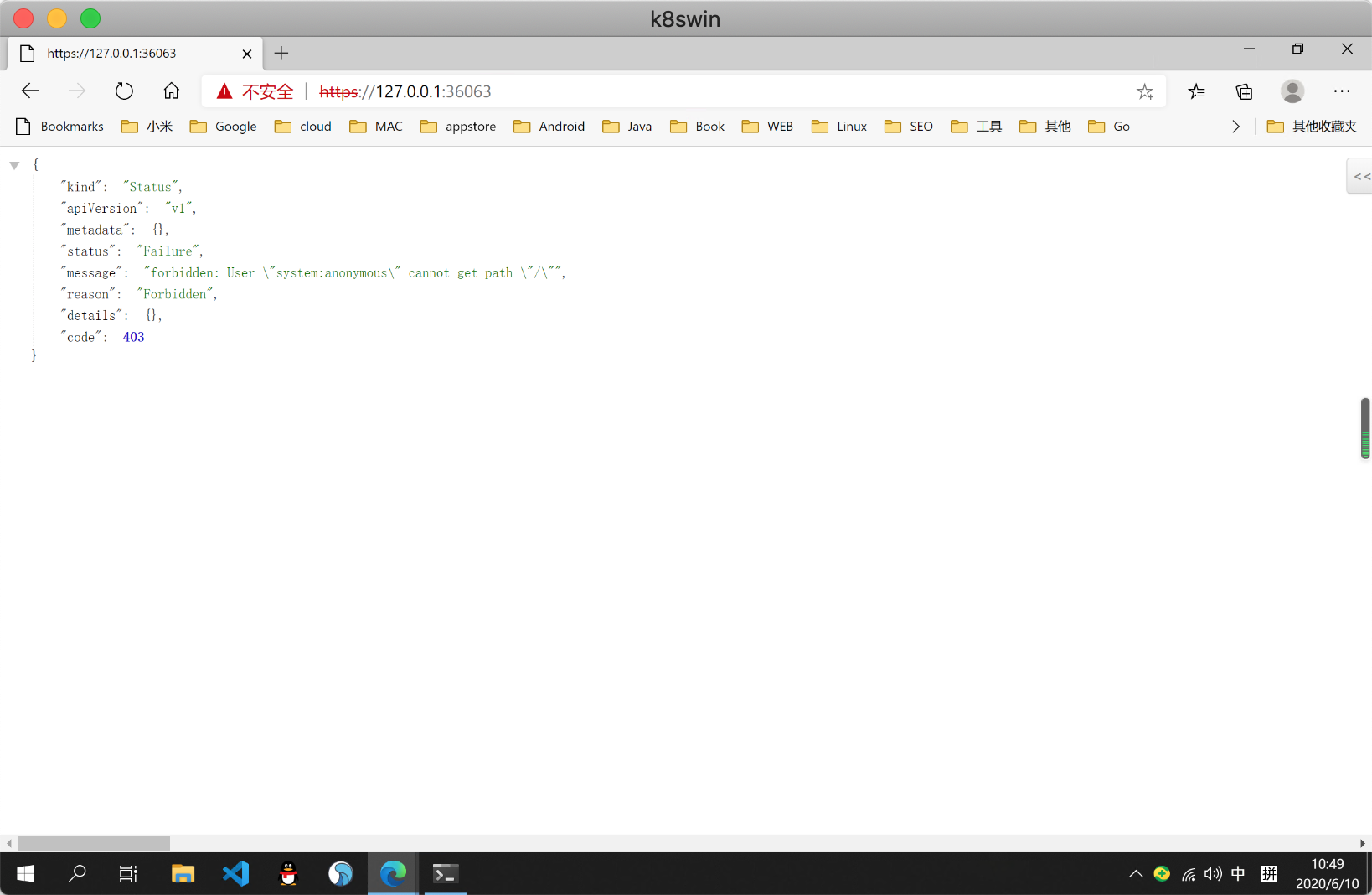1372x895 pixels.
Task: Click the "apiVersion" JSON key
Action: (x=102, y=209)
